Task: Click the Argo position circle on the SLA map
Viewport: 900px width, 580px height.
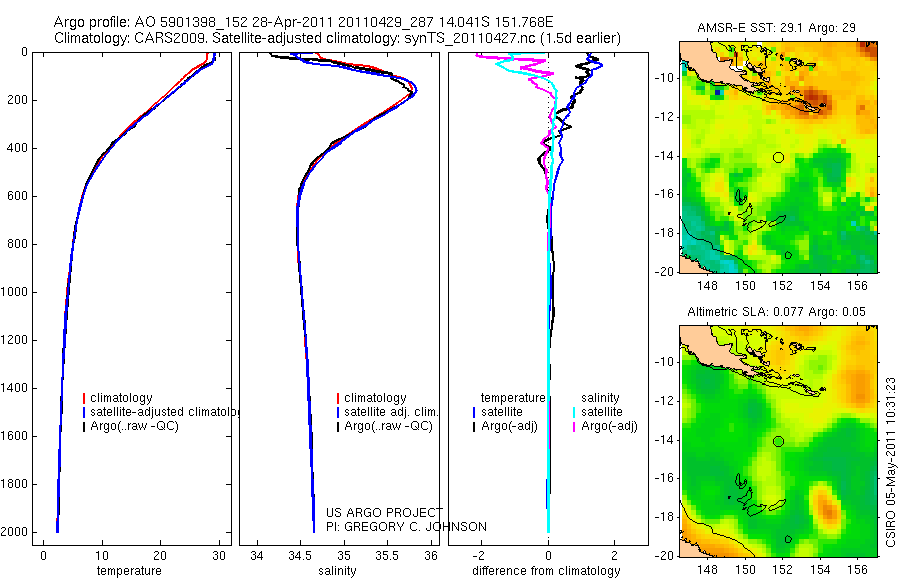Action: pyautogui.click(x=778, y=442)
